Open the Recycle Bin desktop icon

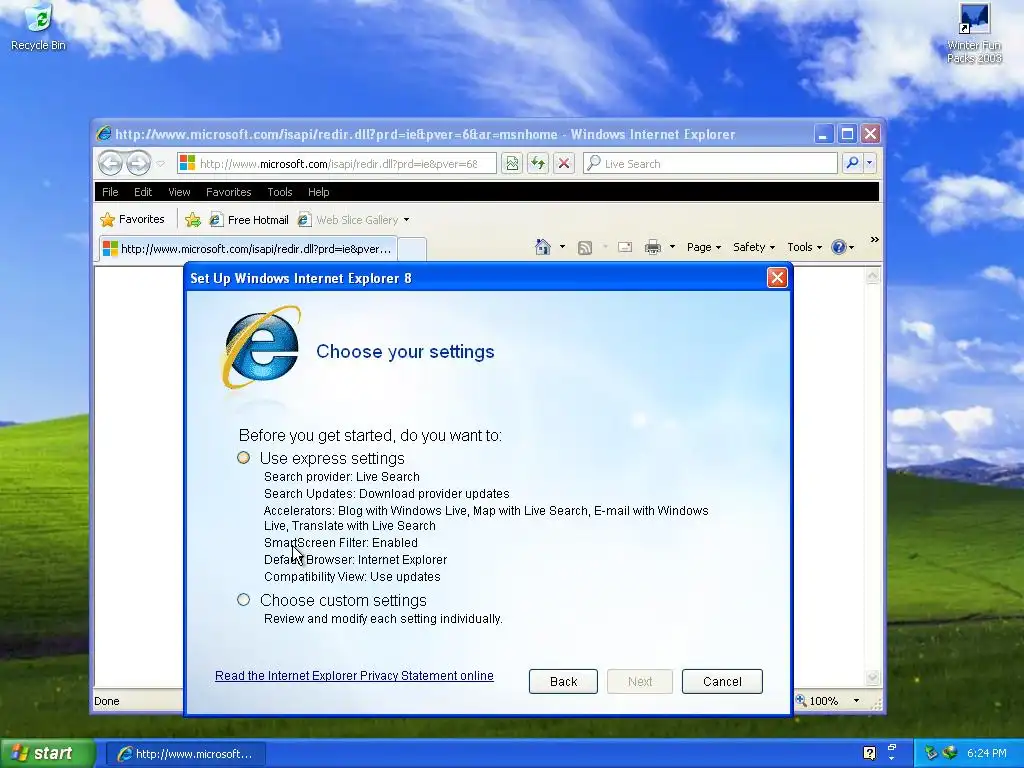coord(38,27)
